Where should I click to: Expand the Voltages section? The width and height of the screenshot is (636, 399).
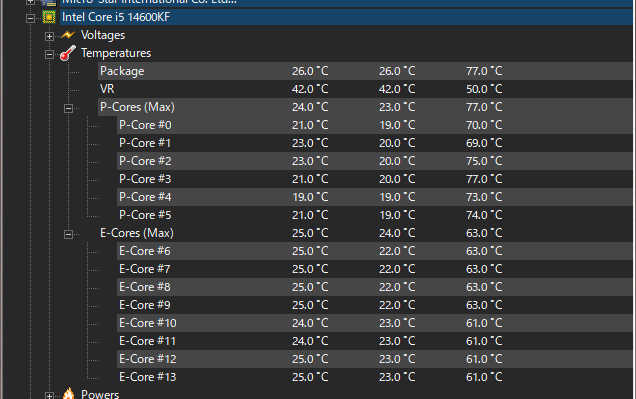pos(49,36)
